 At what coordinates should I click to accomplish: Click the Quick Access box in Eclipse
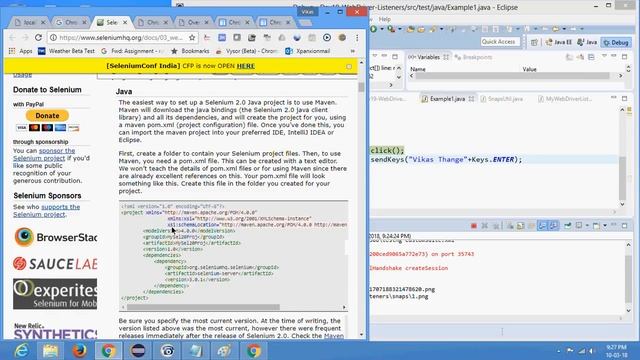click(500, 42)
